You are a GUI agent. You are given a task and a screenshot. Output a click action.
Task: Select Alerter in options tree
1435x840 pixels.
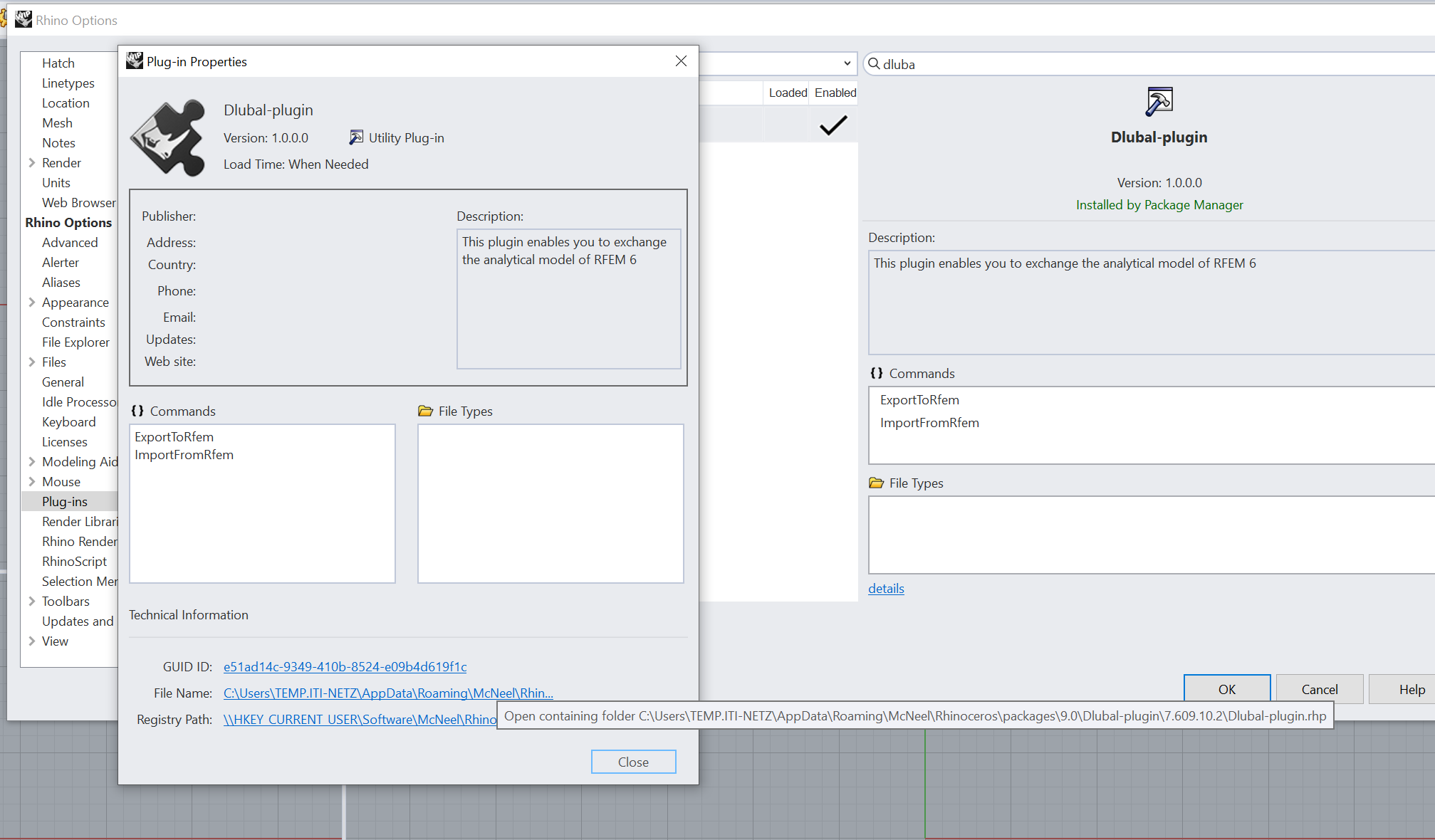[61, 263]
